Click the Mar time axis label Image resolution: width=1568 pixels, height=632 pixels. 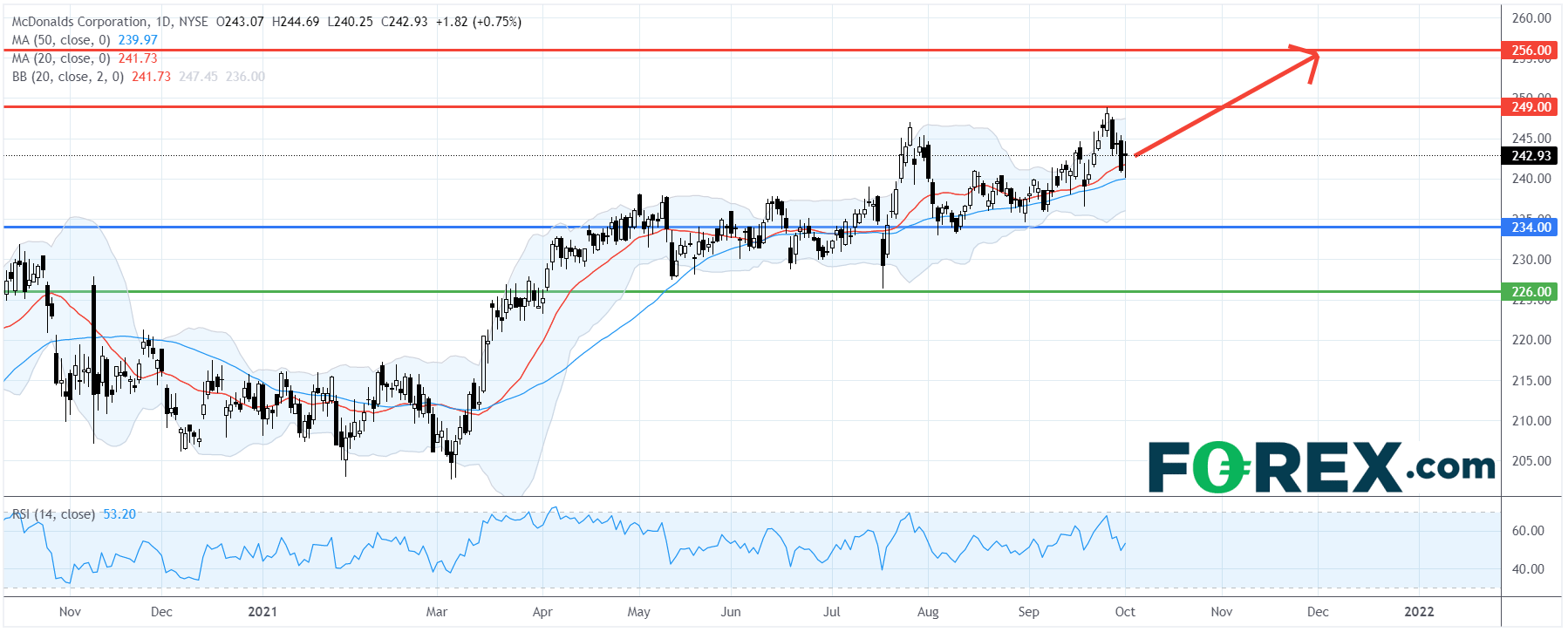point(437,612)
